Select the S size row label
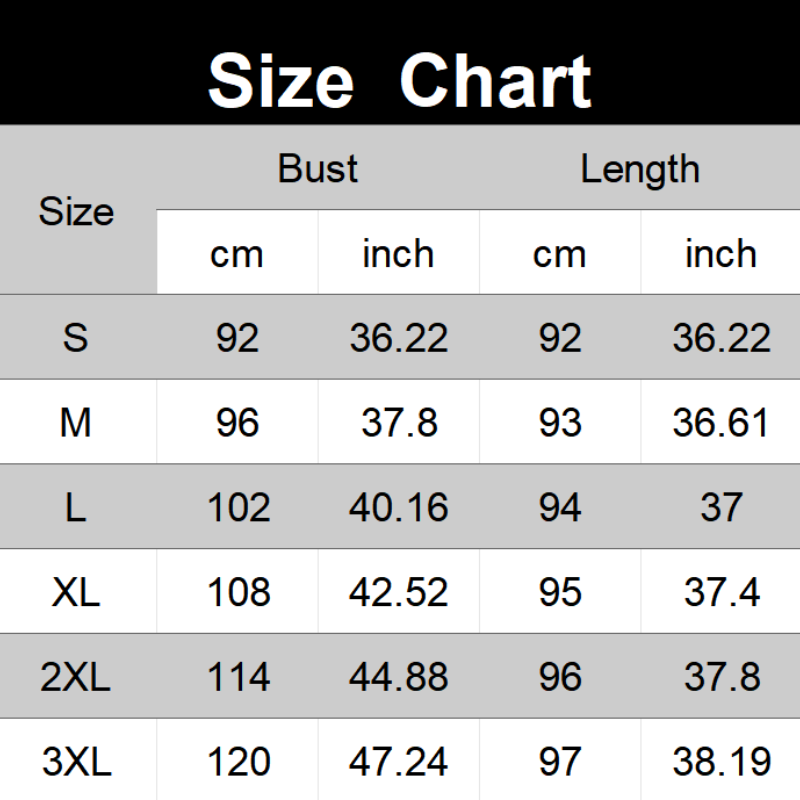800x800 pixels. click(77, 338)
